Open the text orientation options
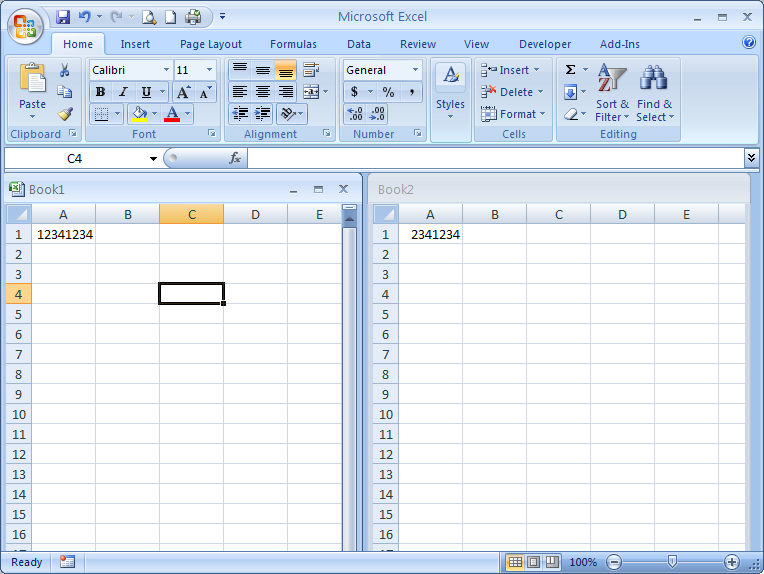The height and width of the screenshot is (574, 764). (x=291, y=114)
